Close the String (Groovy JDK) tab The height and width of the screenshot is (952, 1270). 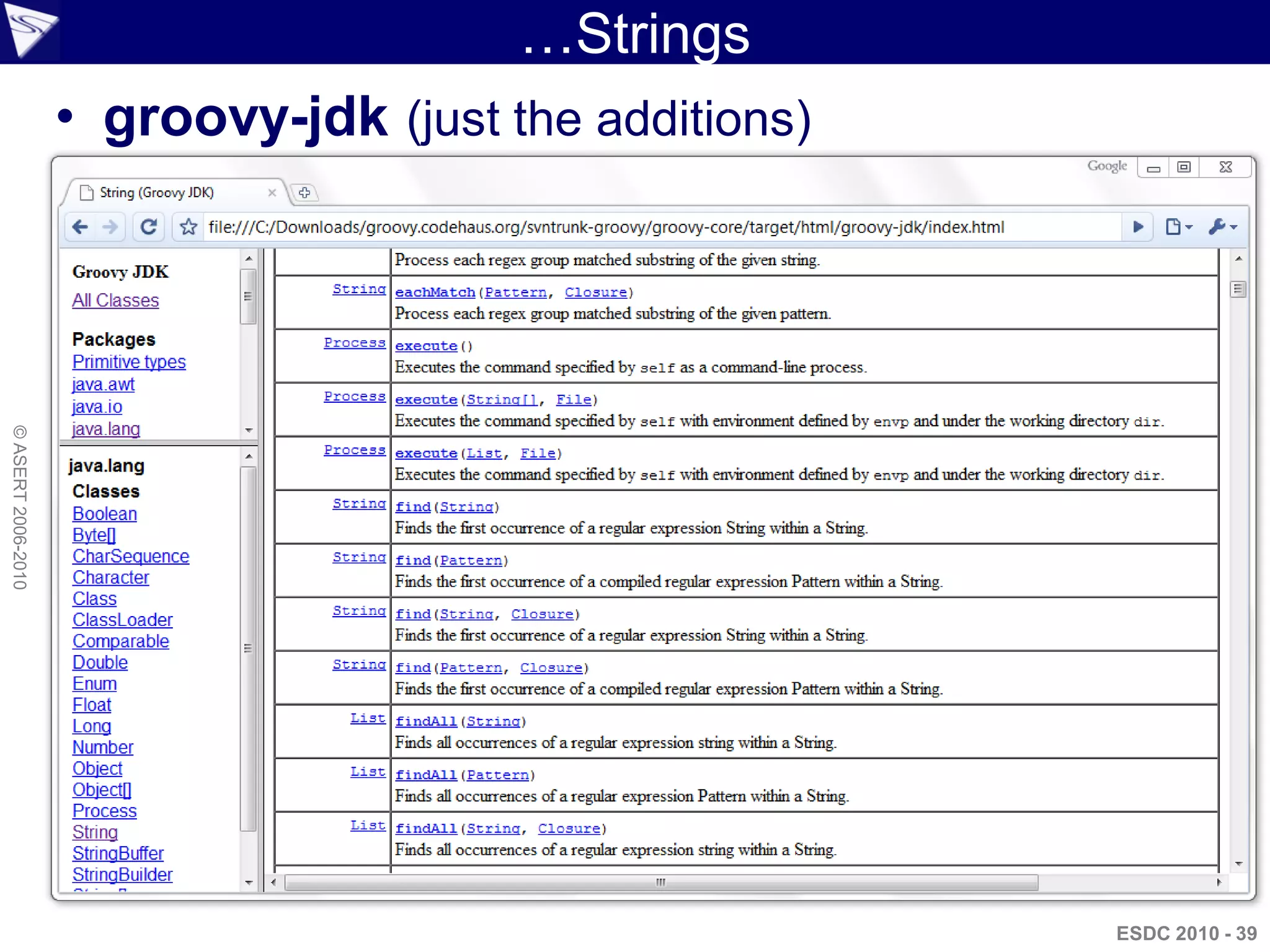point(272,193)
